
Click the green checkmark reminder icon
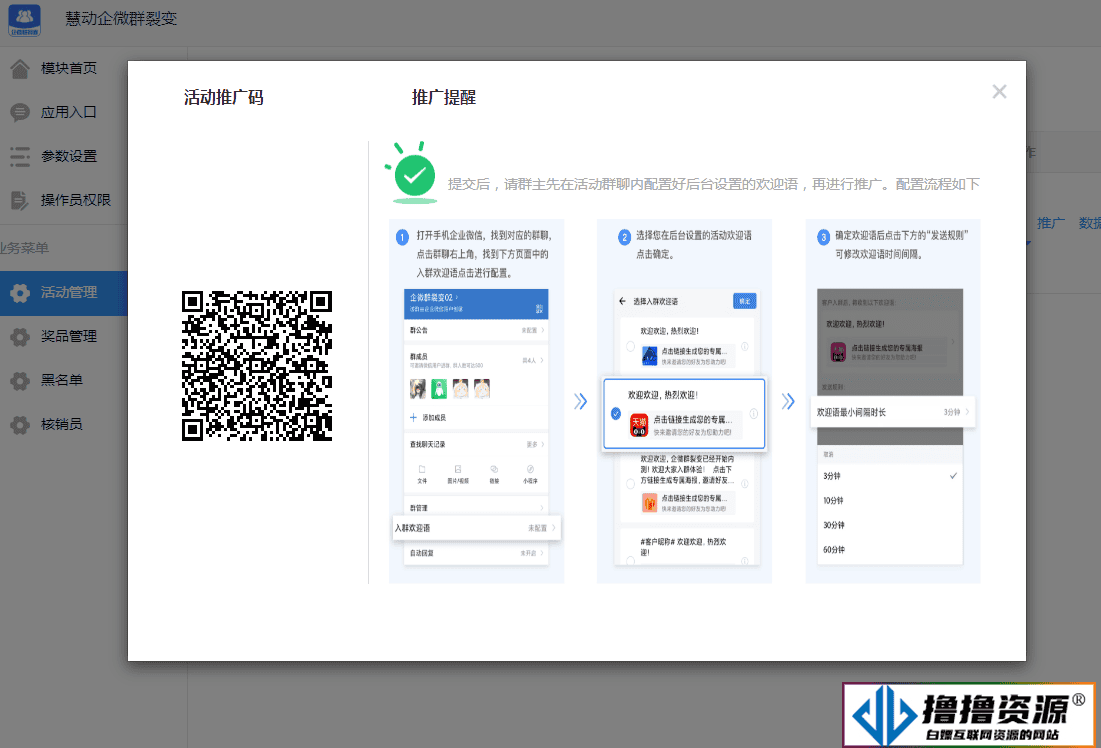pos(413,173)
